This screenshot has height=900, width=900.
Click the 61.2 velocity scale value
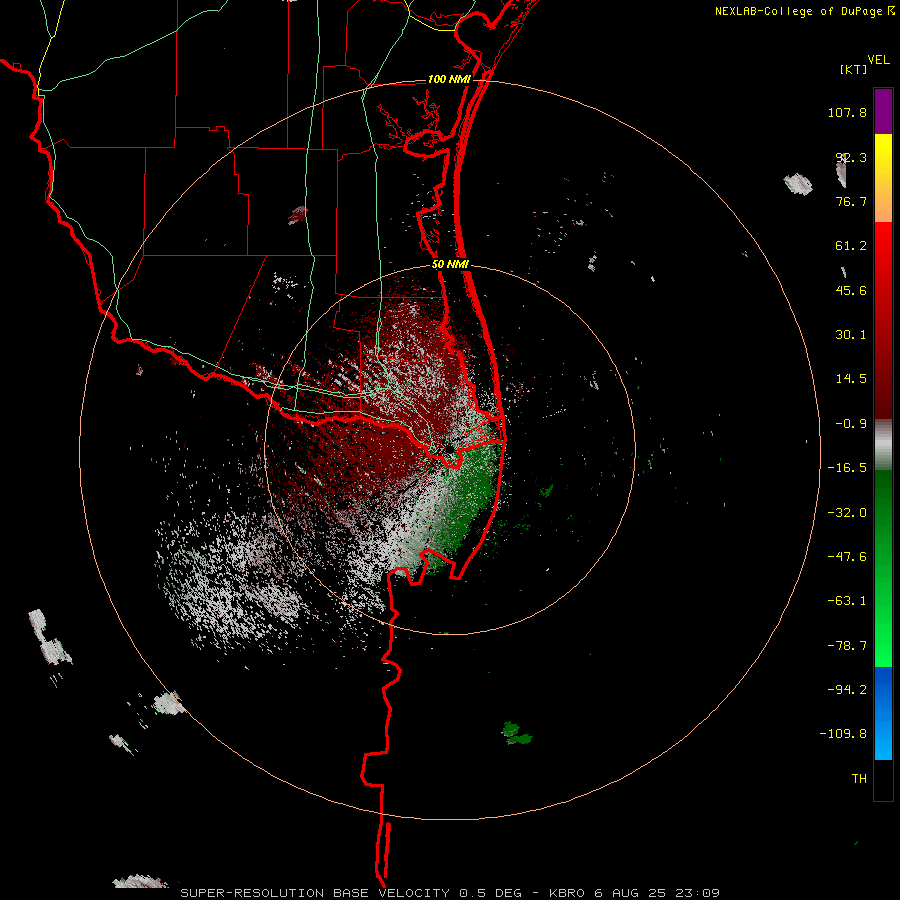(x=851, y=246)
